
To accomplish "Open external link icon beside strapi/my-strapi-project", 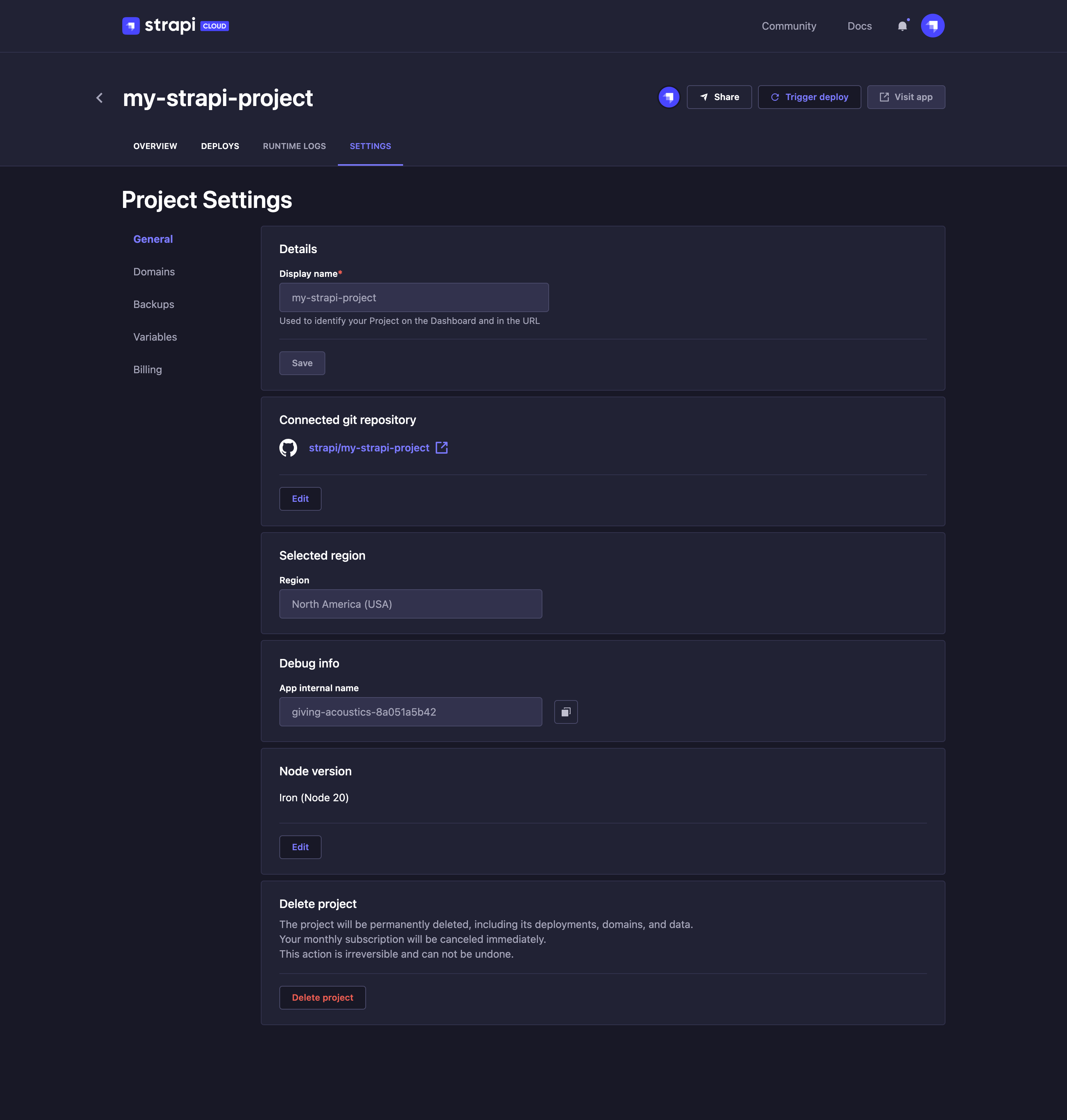I will point(442,448).
